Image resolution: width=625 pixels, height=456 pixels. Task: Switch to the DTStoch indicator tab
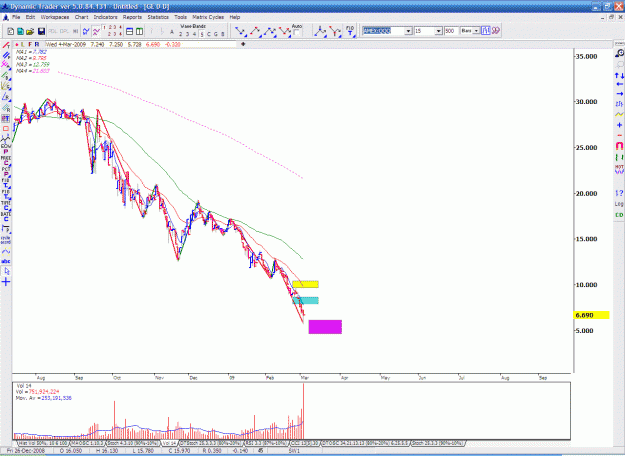pyautogui.click(x=210, y=443)
